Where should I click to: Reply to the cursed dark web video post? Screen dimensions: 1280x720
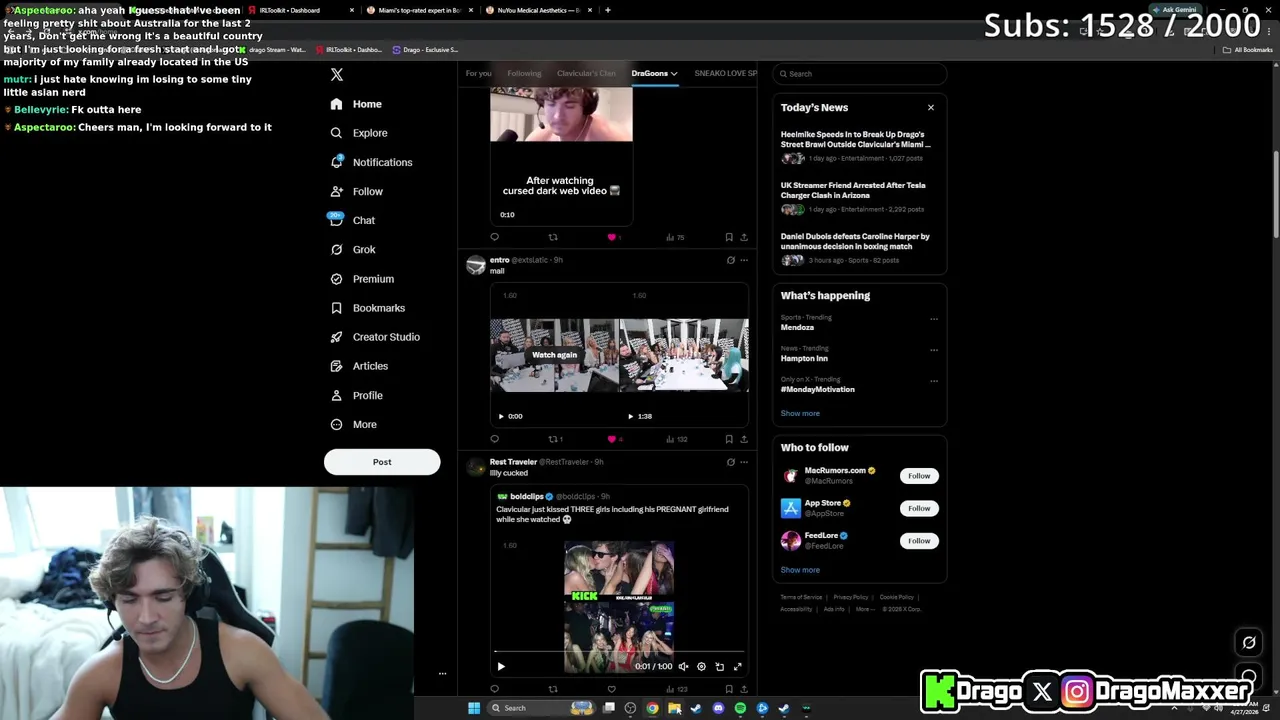[494, 237]
